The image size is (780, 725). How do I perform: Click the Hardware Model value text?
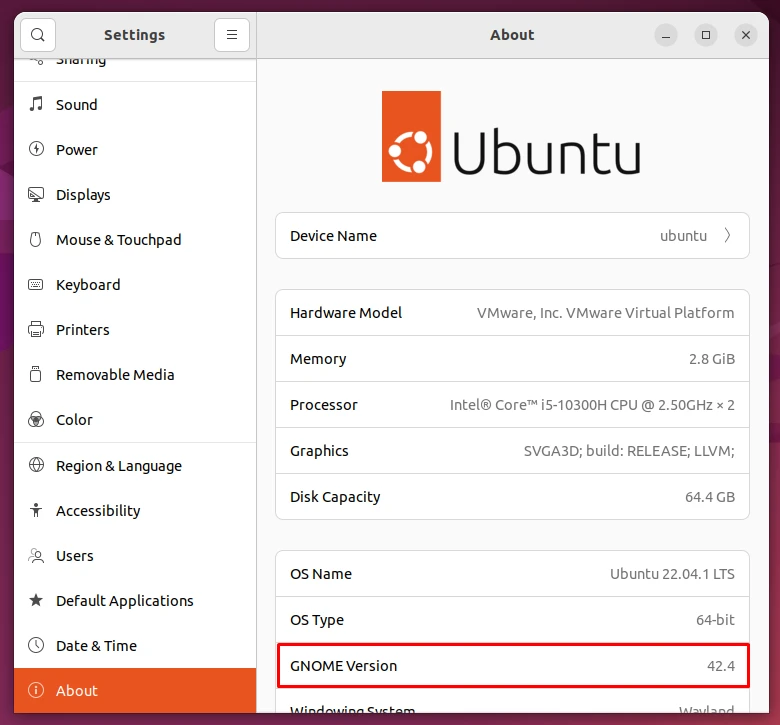pos(605,313)
